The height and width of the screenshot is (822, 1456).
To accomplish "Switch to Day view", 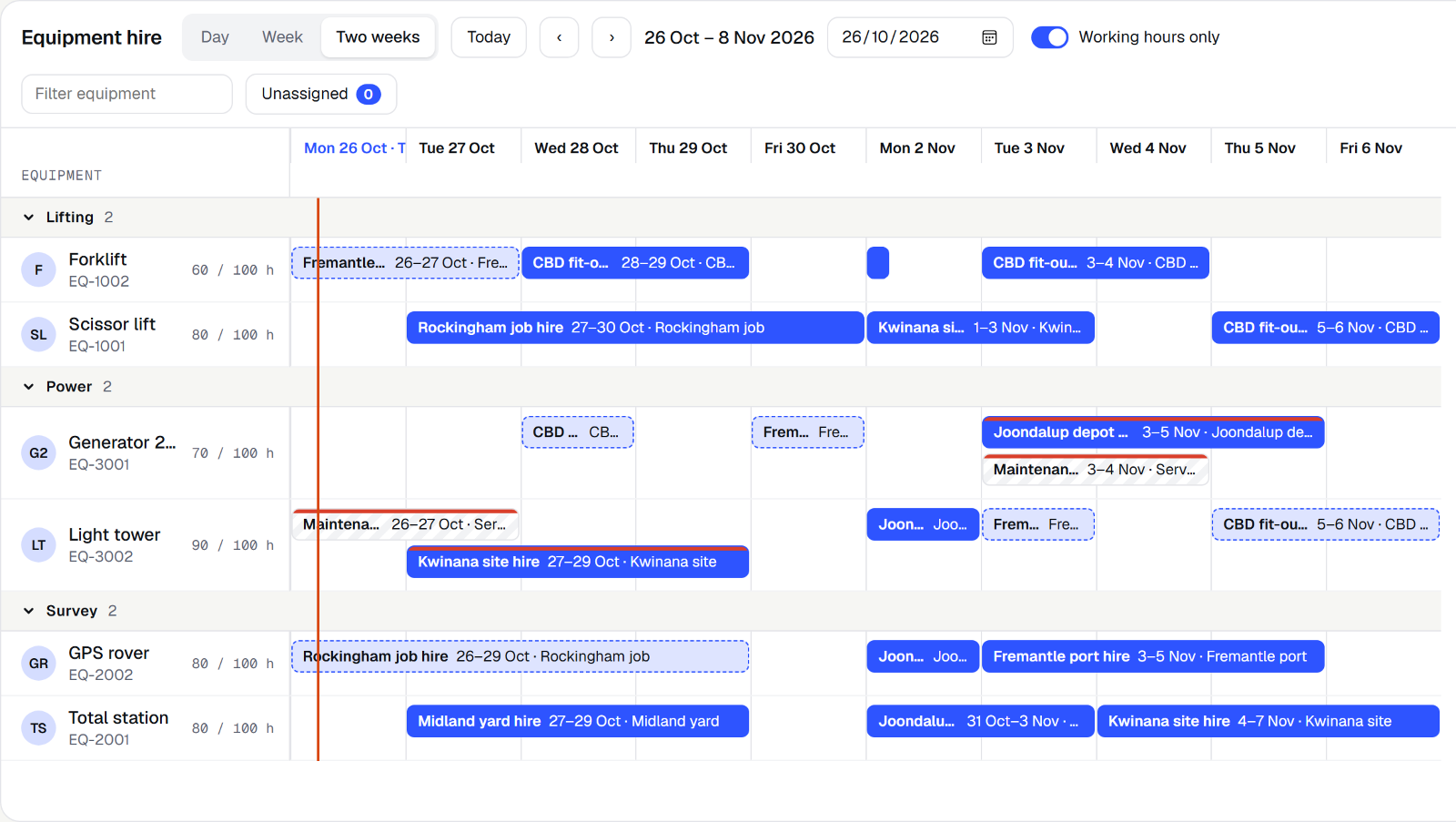I will pos(215,37).
